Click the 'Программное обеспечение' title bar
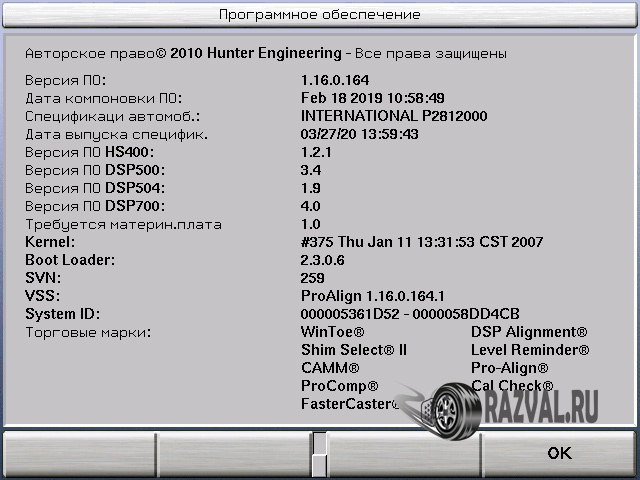640x480 pixels. pyautogui.click(x=320, y=15)
